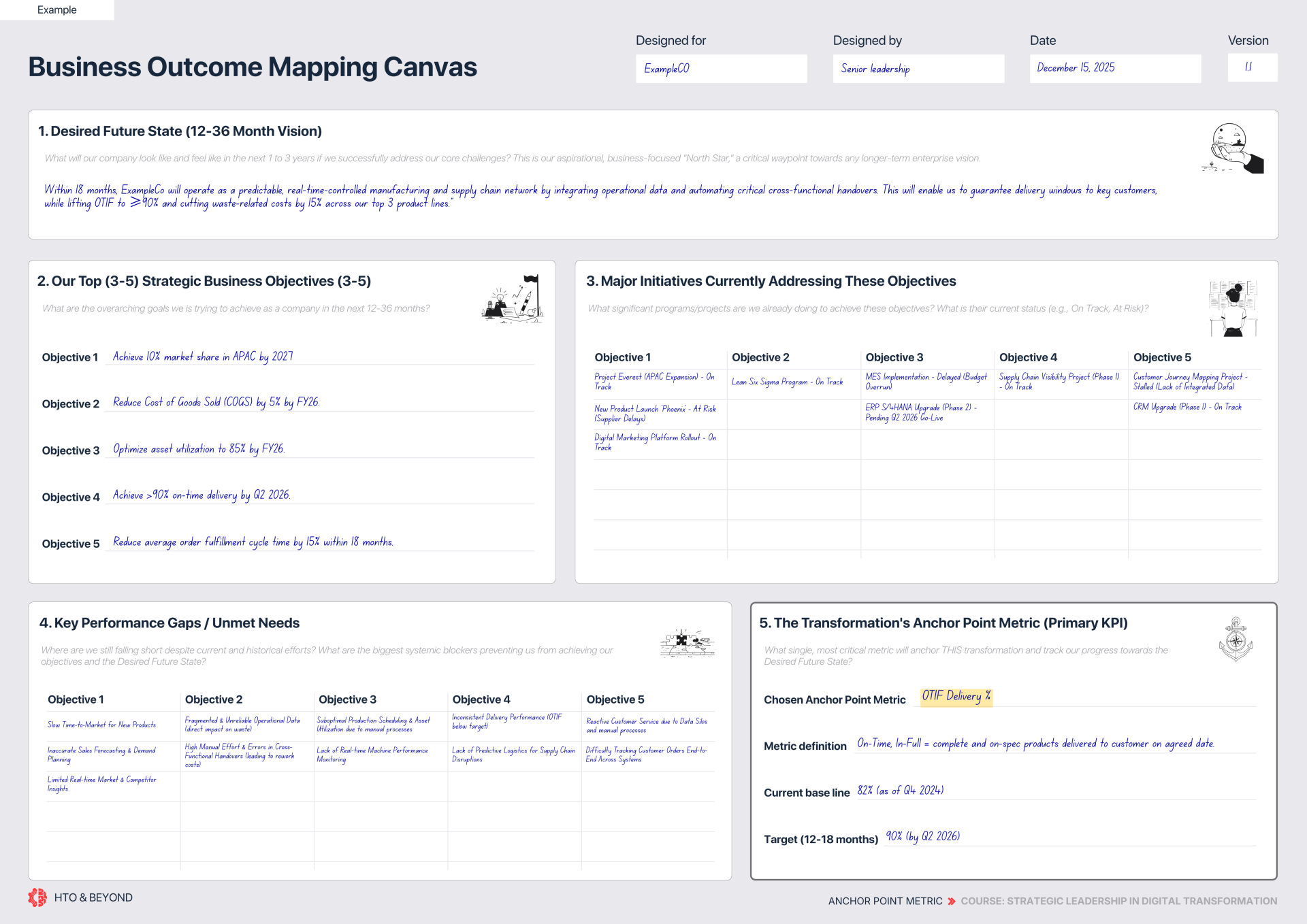This screenshot has width=1307, height=924.
Task: Click the anchor compass icon
Action: coord(1236,640)
